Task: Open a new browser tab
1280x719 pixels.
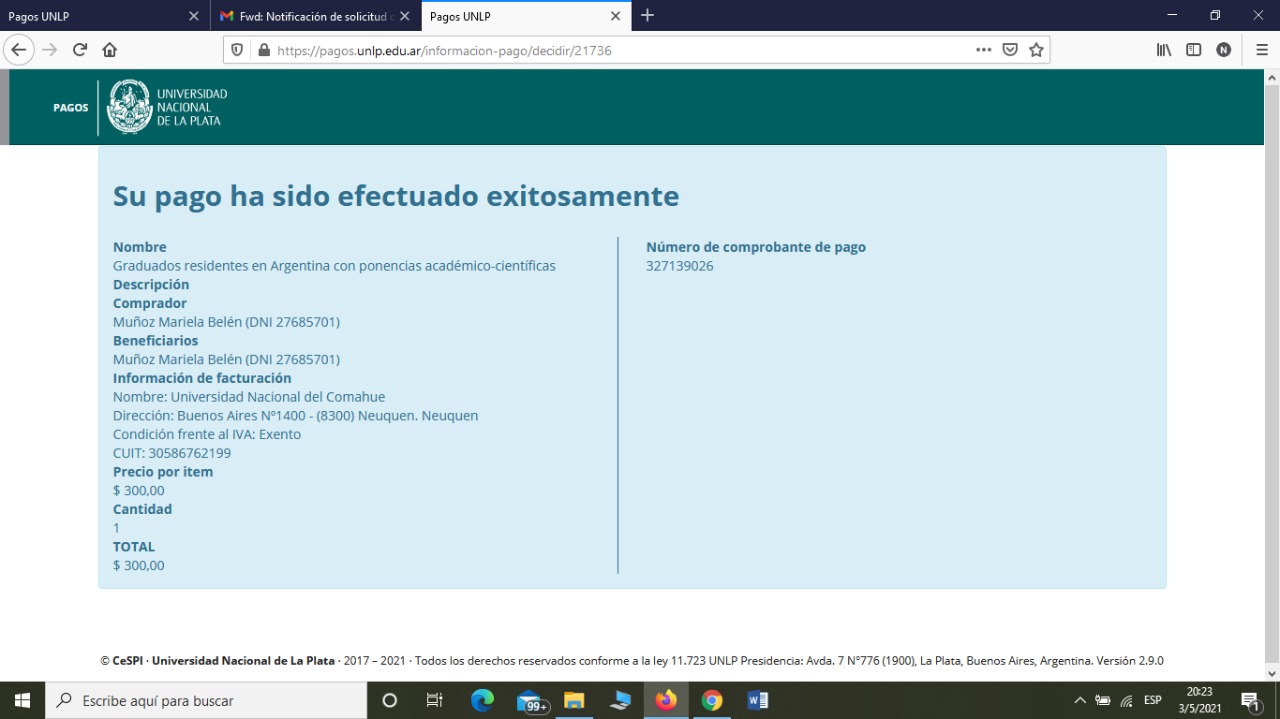Action: click(647, 15)
